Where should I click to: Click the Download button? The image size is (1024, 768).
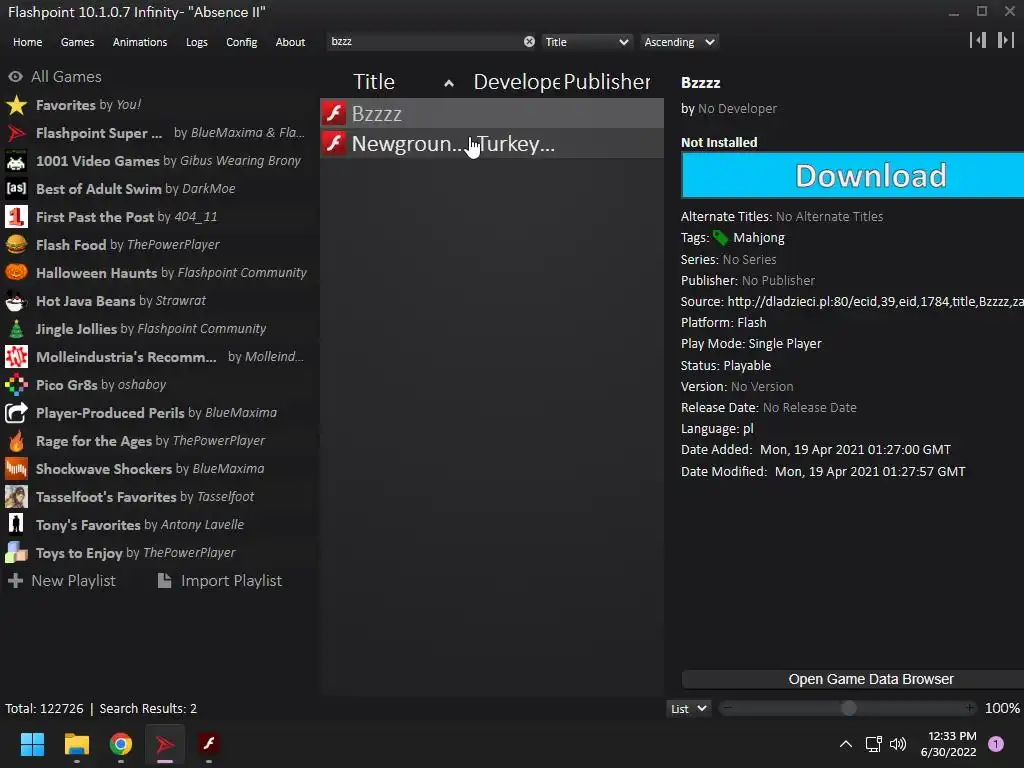(853, 175)
